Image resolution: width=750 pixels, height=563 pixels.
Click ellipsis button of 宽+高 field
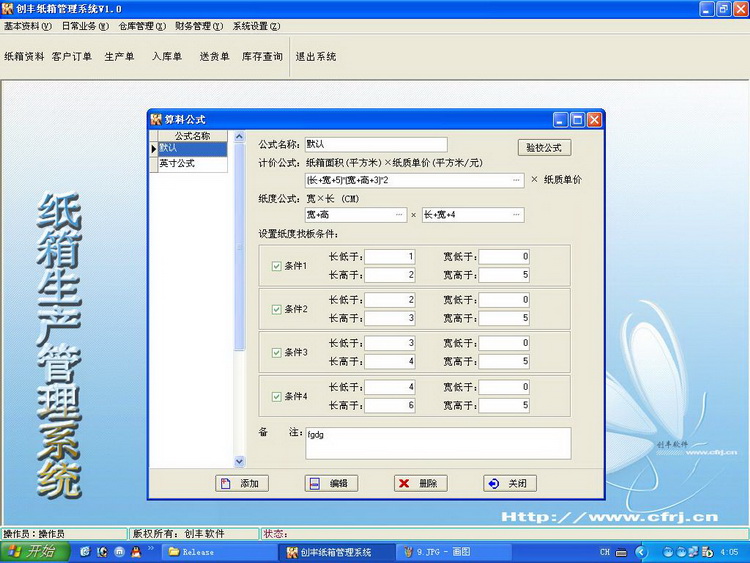point(400,215)
